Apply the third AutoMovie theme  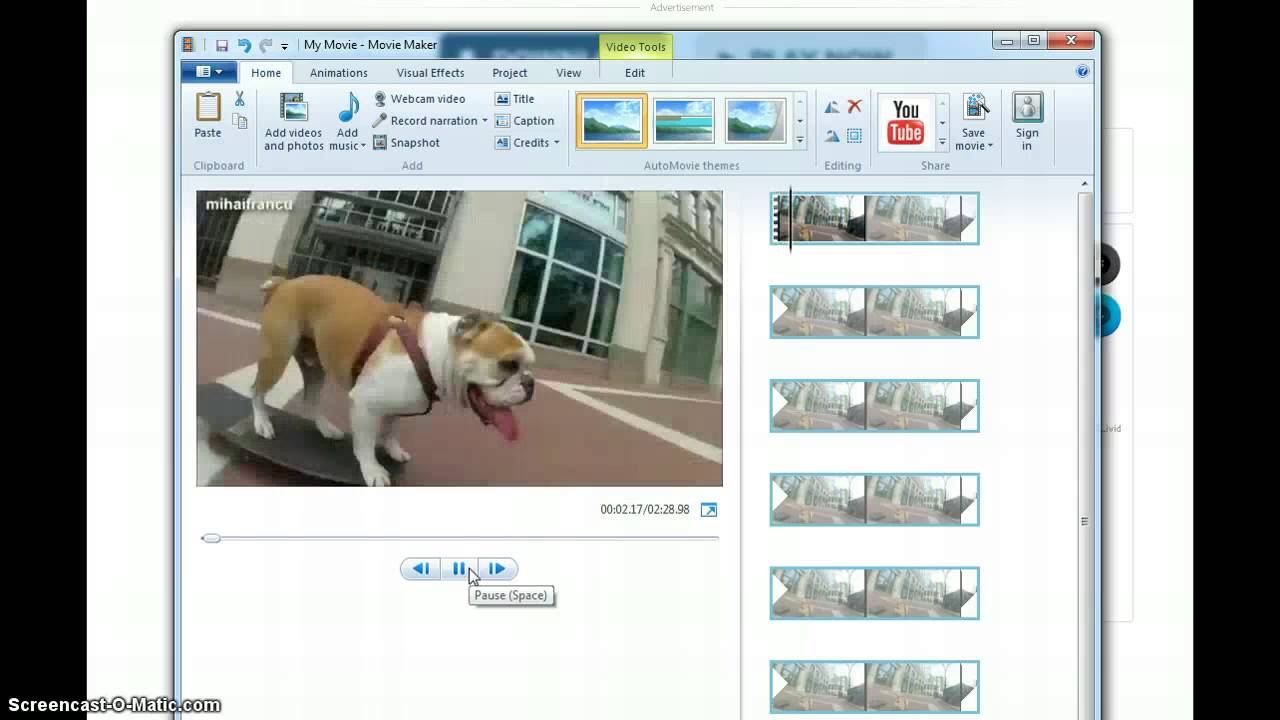(755, 121)
